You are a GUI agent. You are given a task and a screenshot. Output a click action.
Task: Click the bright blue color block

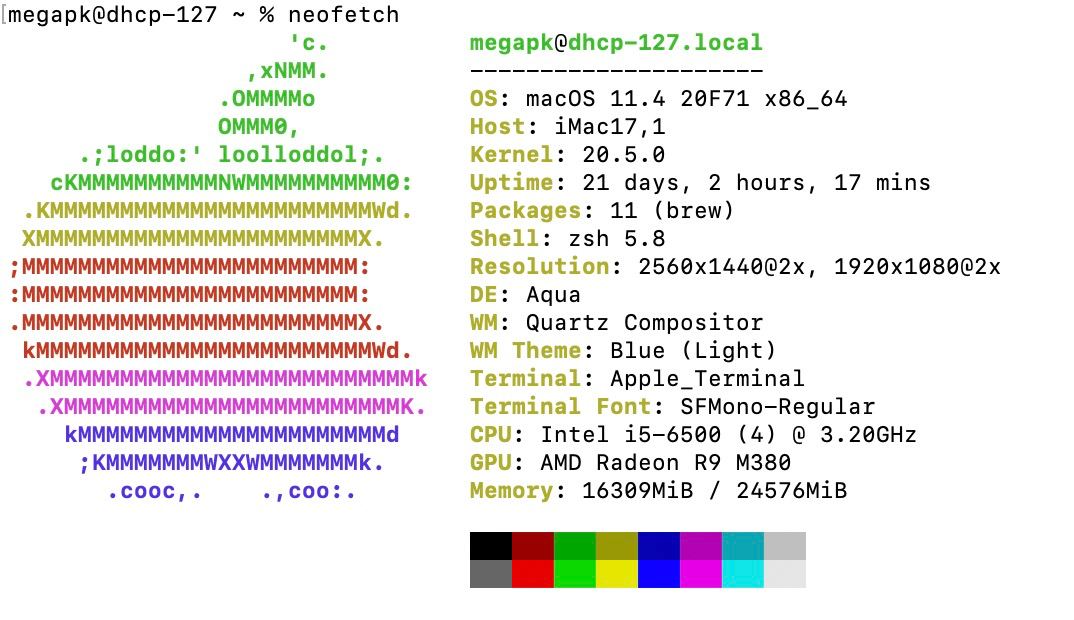click(x=659, y=574)
